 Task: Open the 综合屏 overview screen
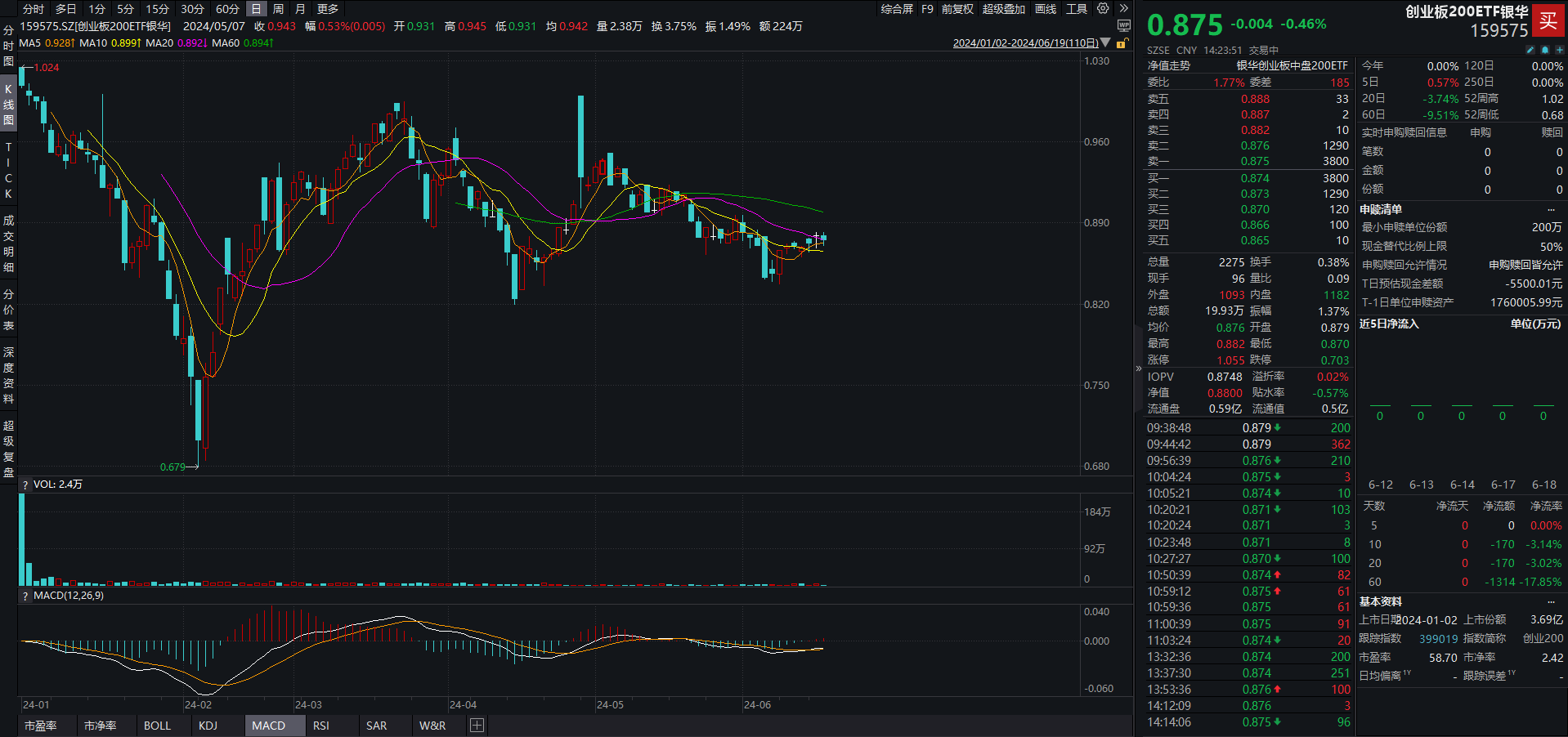click(x=897, y=9)
